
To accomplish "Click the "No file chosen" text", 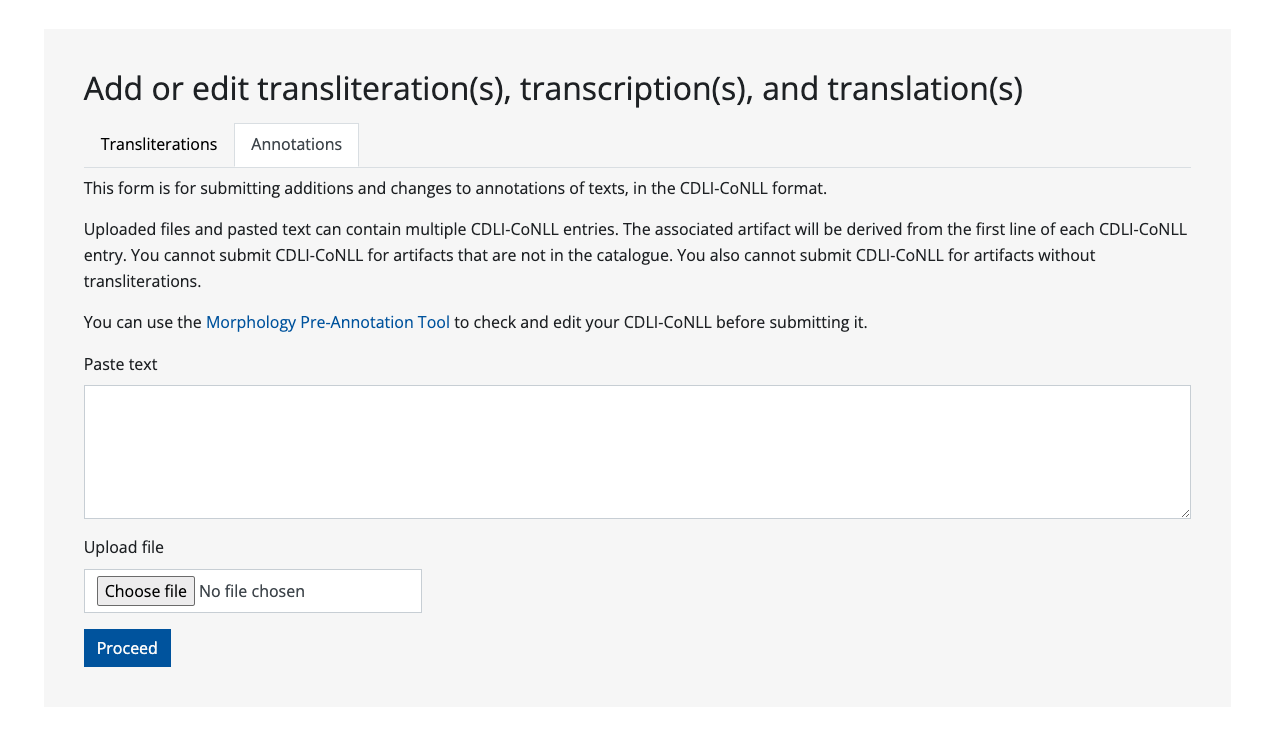I will click(x=252, y=592).
